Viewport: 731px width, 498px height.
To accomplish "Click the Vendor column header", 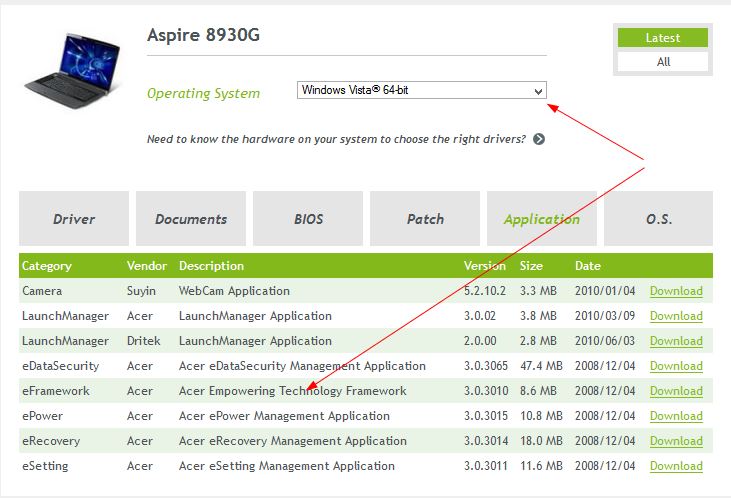I will tap(147, 266).
